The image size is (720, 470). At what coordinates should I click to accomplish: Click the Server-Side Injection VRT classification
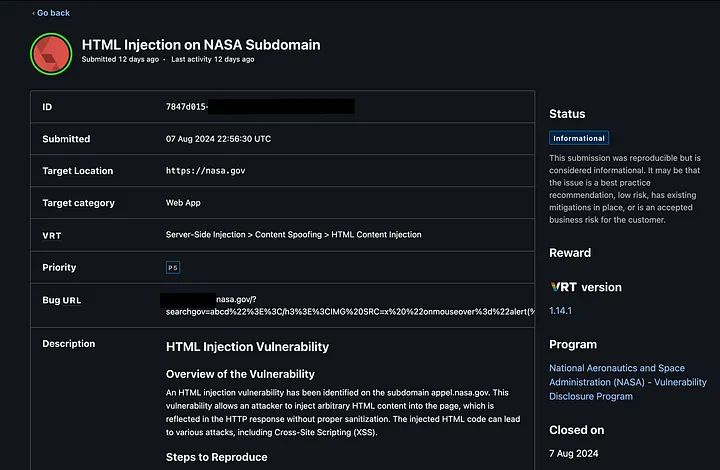click(x=293, y=235)
